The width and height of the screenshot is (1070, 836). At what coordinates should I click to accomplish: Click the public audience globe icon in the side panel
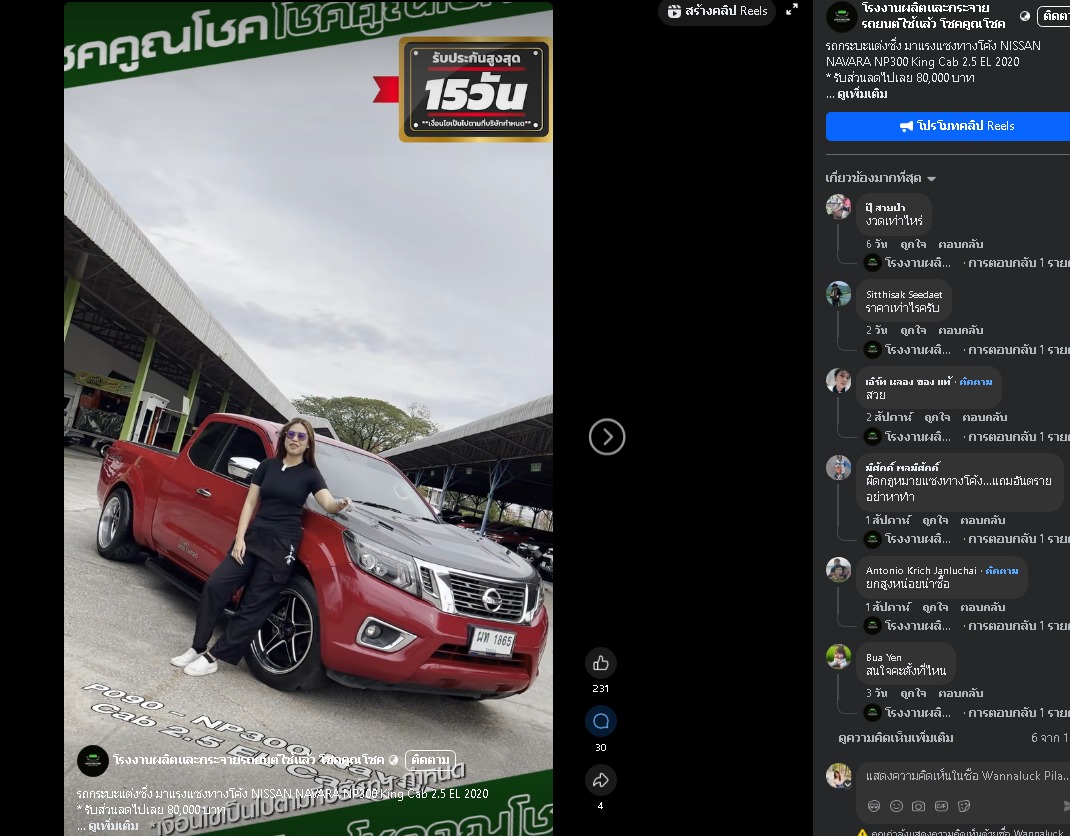(x=1024, y=16)
